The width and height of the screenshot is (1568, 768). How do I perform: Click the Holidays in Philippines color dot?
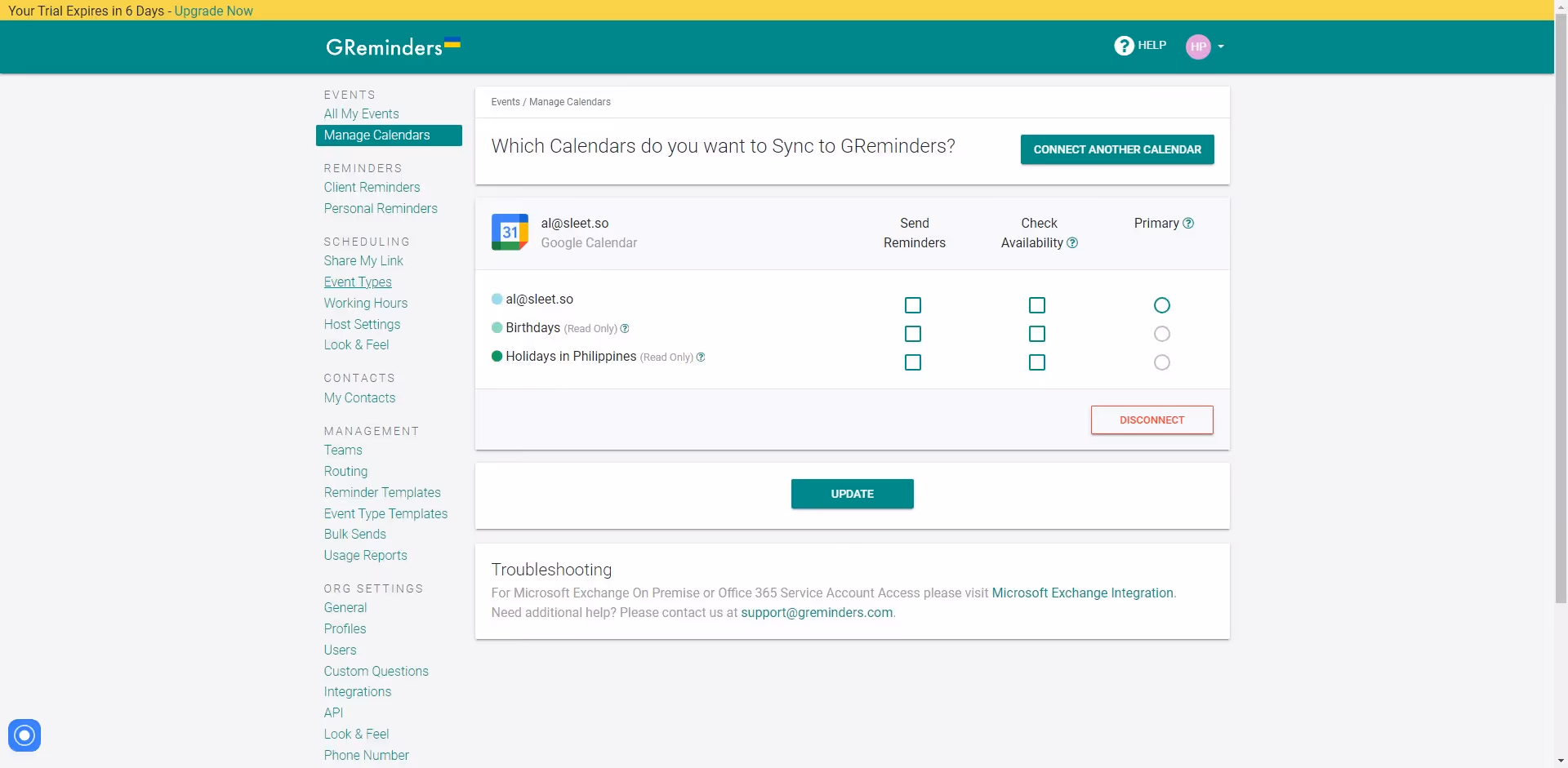coord(497,357)
